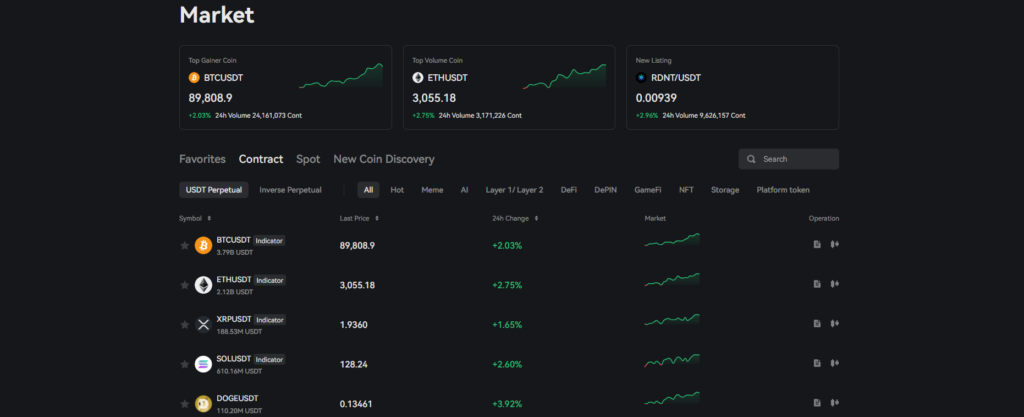Image resolution: width=1024 pixels, height=417 pixels.
Task: Open XRPUSDT market sparkline in table
Action: (672, 321)
